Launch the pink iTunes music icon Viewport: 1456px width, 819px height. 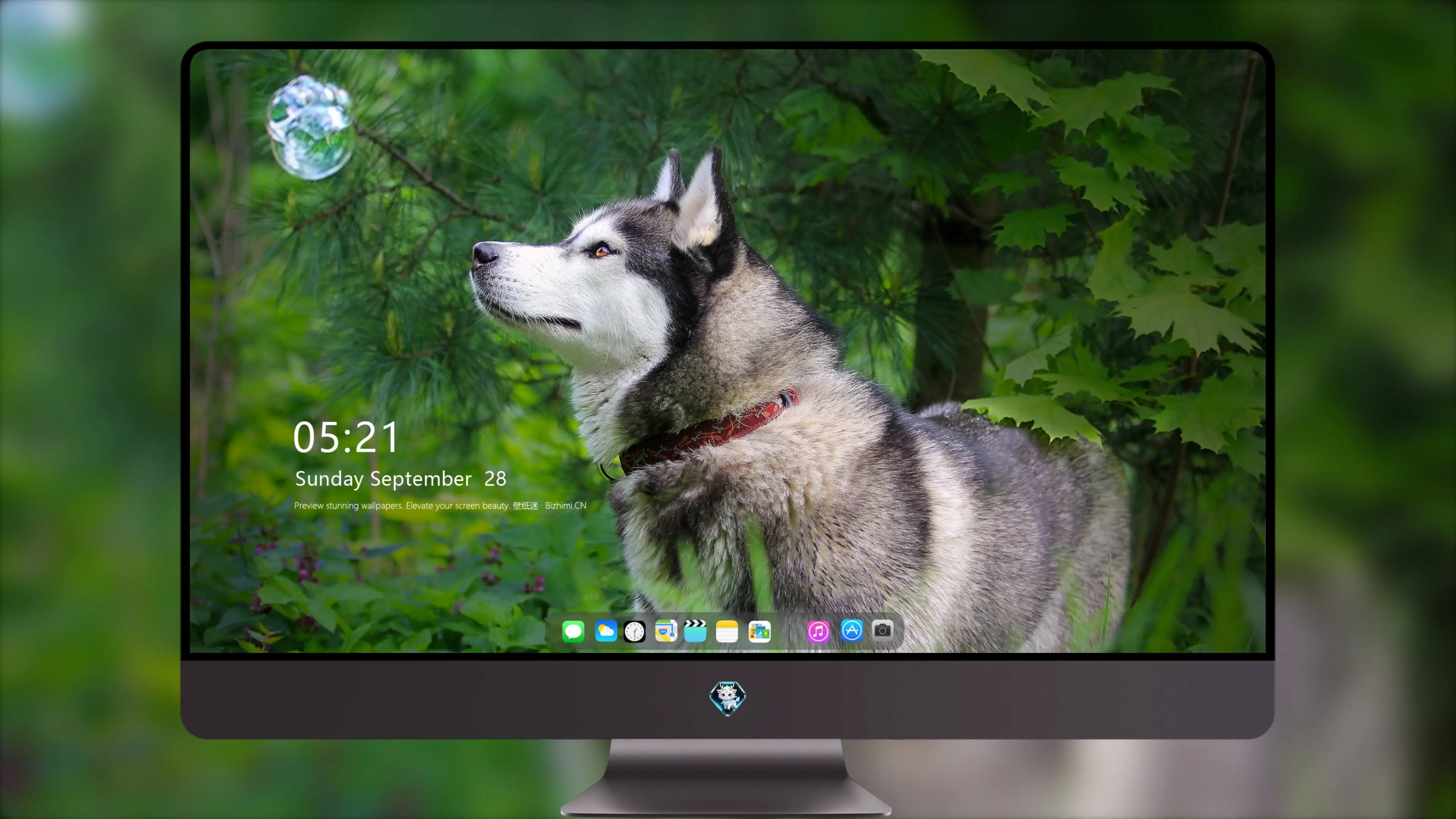click(818, 631)
